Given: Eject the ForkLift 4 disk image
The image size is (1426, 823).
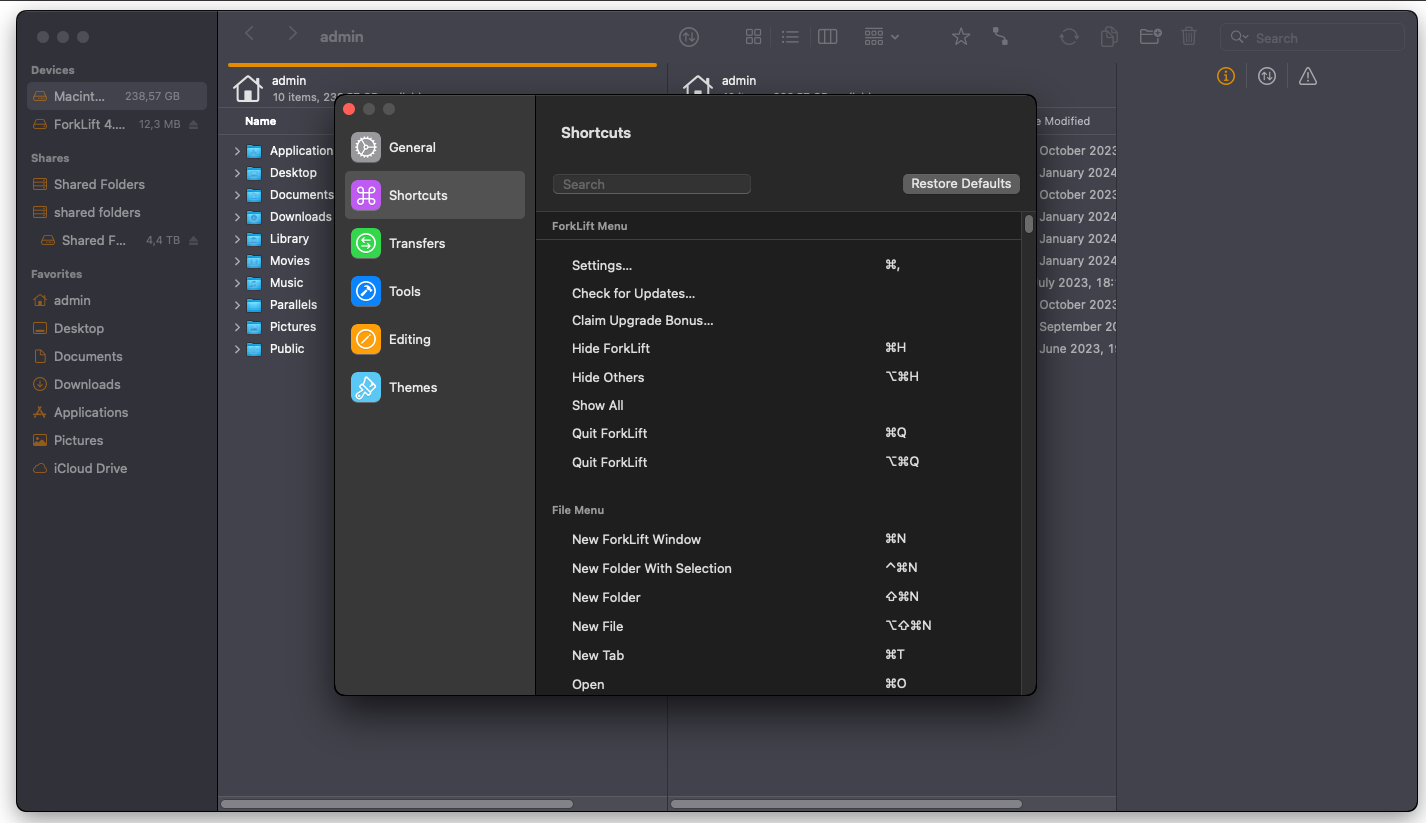Looking at the screenshot, I should [194, 125].
